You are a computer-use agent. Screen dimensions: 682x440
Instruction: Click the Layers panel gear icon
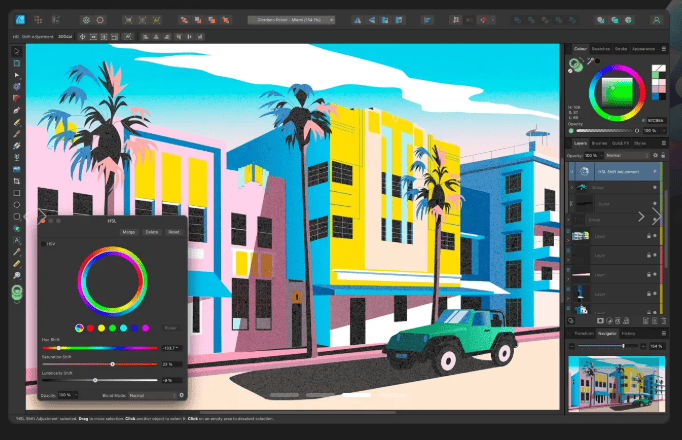[x=655, y=155]
